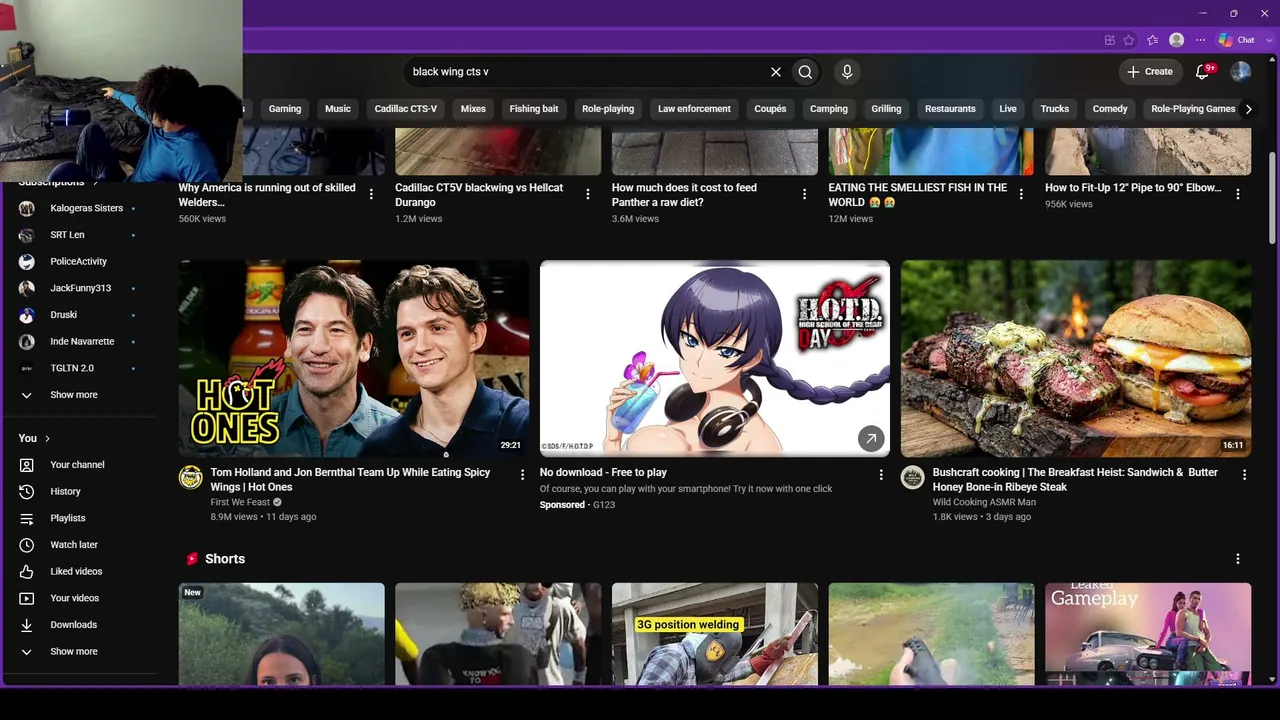Open options for skilled Welders video
The width and height of the screenshot is (1280, 720).
click(x=371, y=194)
